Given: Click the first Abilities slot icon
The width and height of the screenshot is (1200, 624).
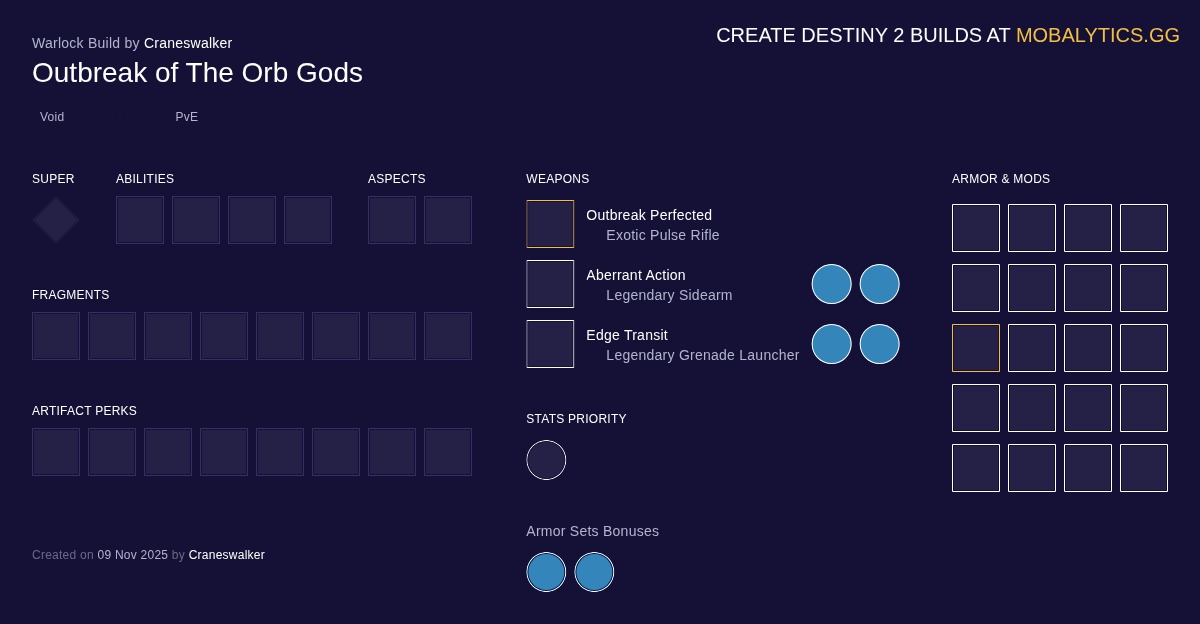Looking at the screenshot, I should click(140, 219).
